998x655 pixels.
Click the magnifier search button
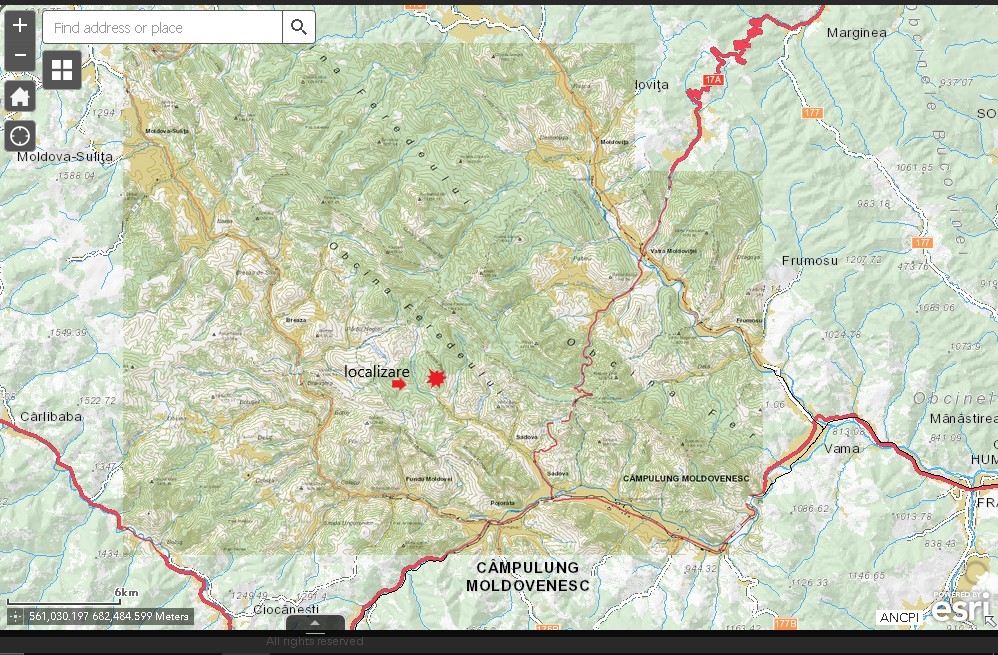(299, 27)
